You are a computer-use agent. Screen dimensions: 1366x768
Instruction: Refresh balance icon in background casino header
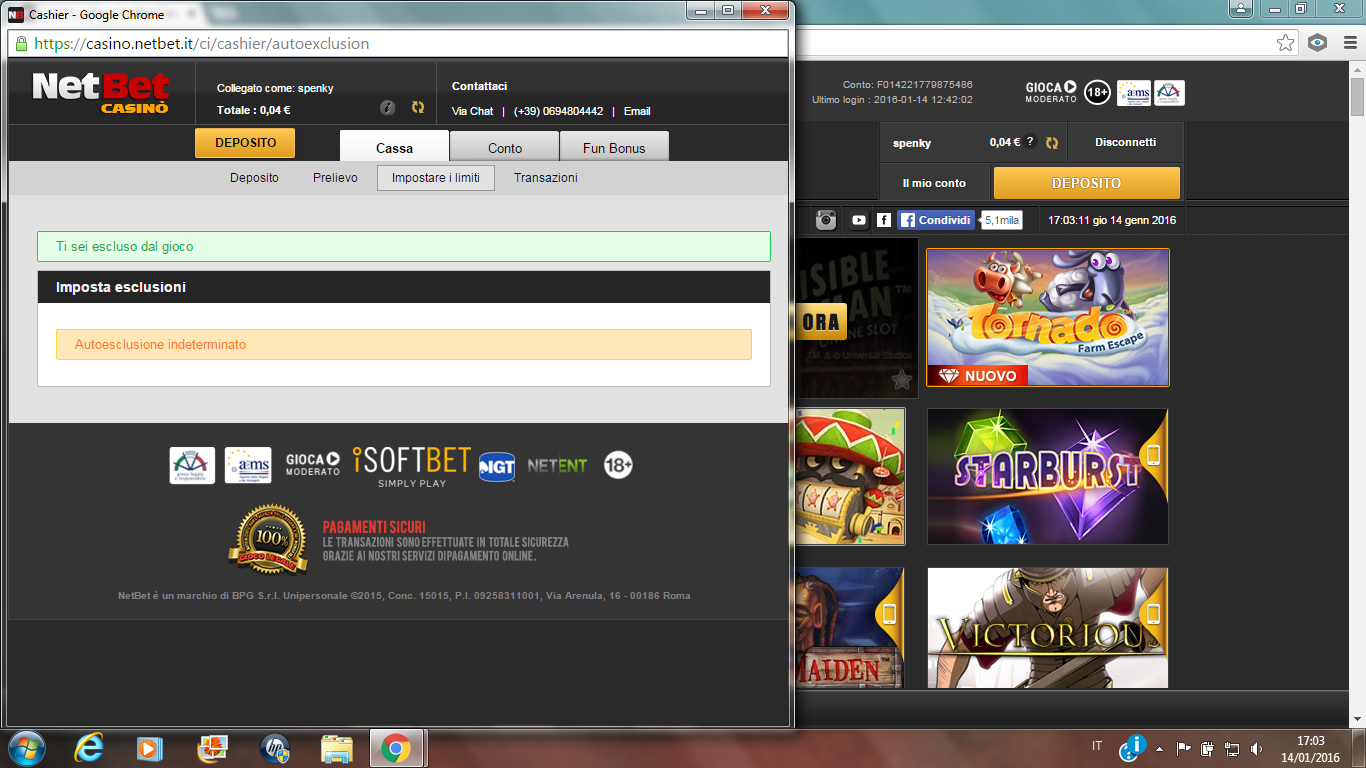click(1052, 143)
